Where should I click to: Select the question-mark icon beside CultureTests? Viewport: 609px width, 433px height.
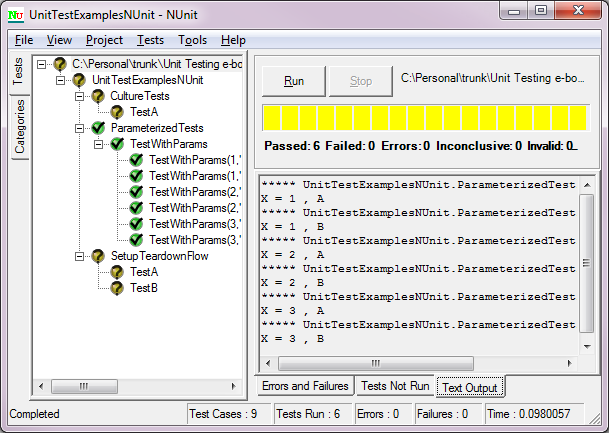pyautogui.click(x=98, y=96)
